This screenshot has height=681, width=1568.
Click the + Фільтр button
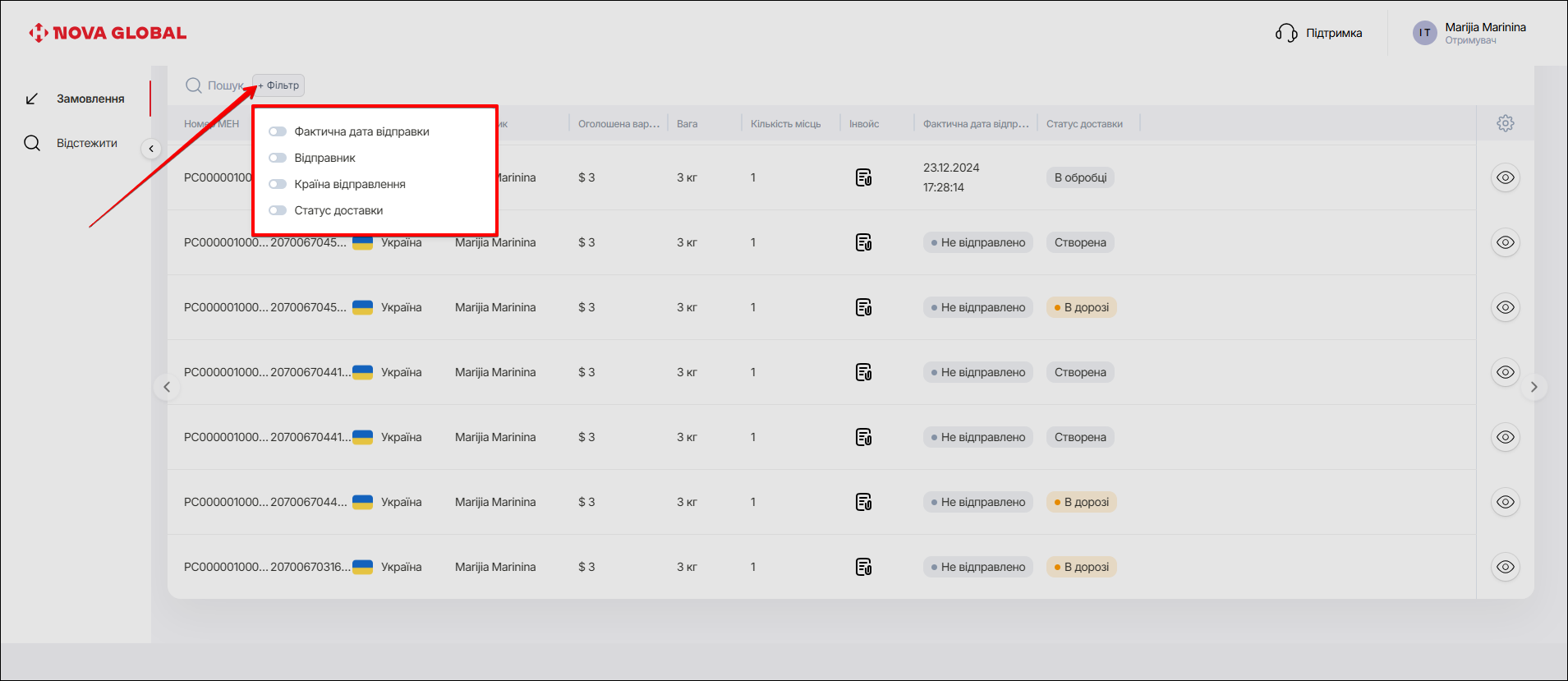pyautogui.click(x=279, y=85)
